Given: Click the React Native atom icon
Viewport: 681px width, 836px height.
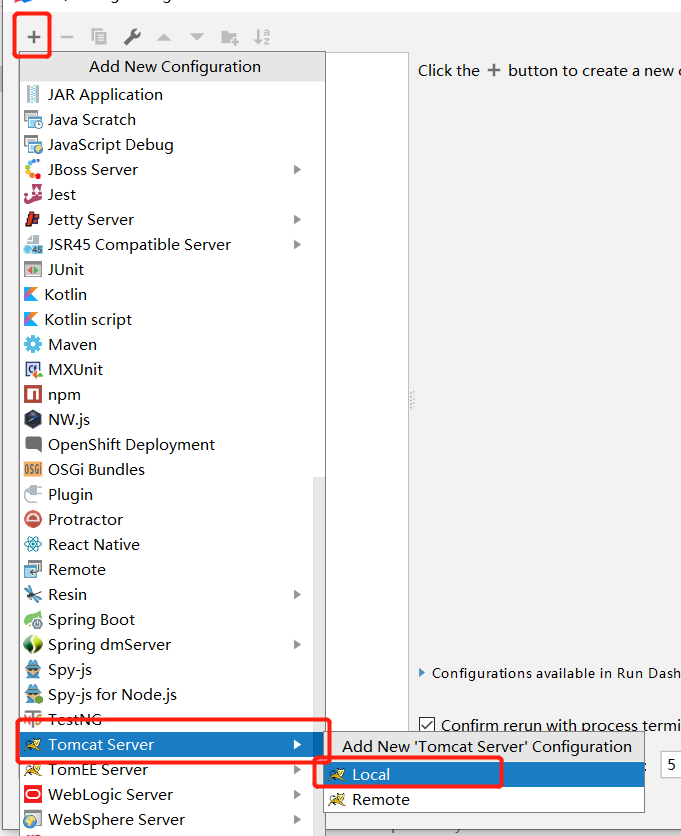Looking at the screenshot, I should pos(33,544).
